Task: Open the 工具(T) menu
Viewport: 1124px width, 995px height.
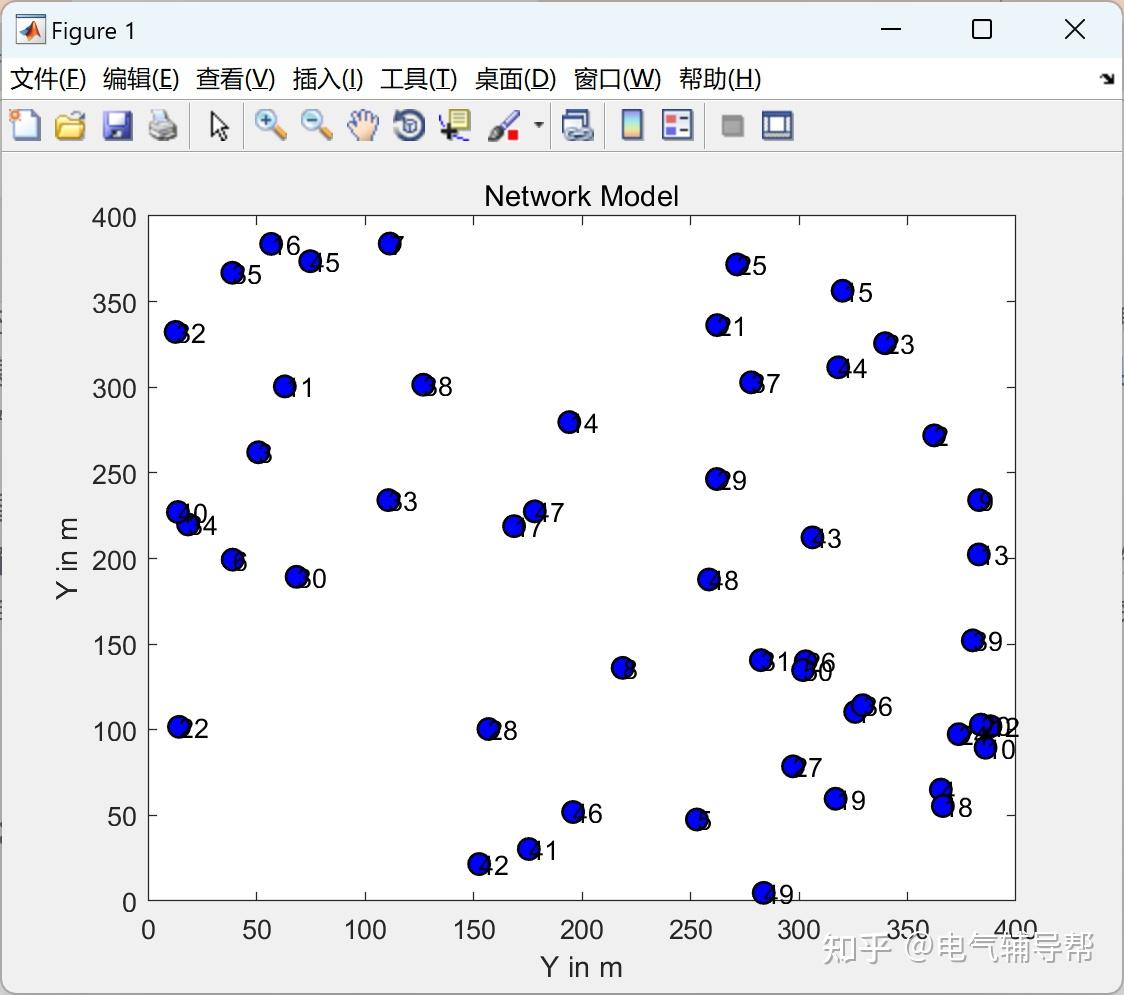Action: pos(419,79)
